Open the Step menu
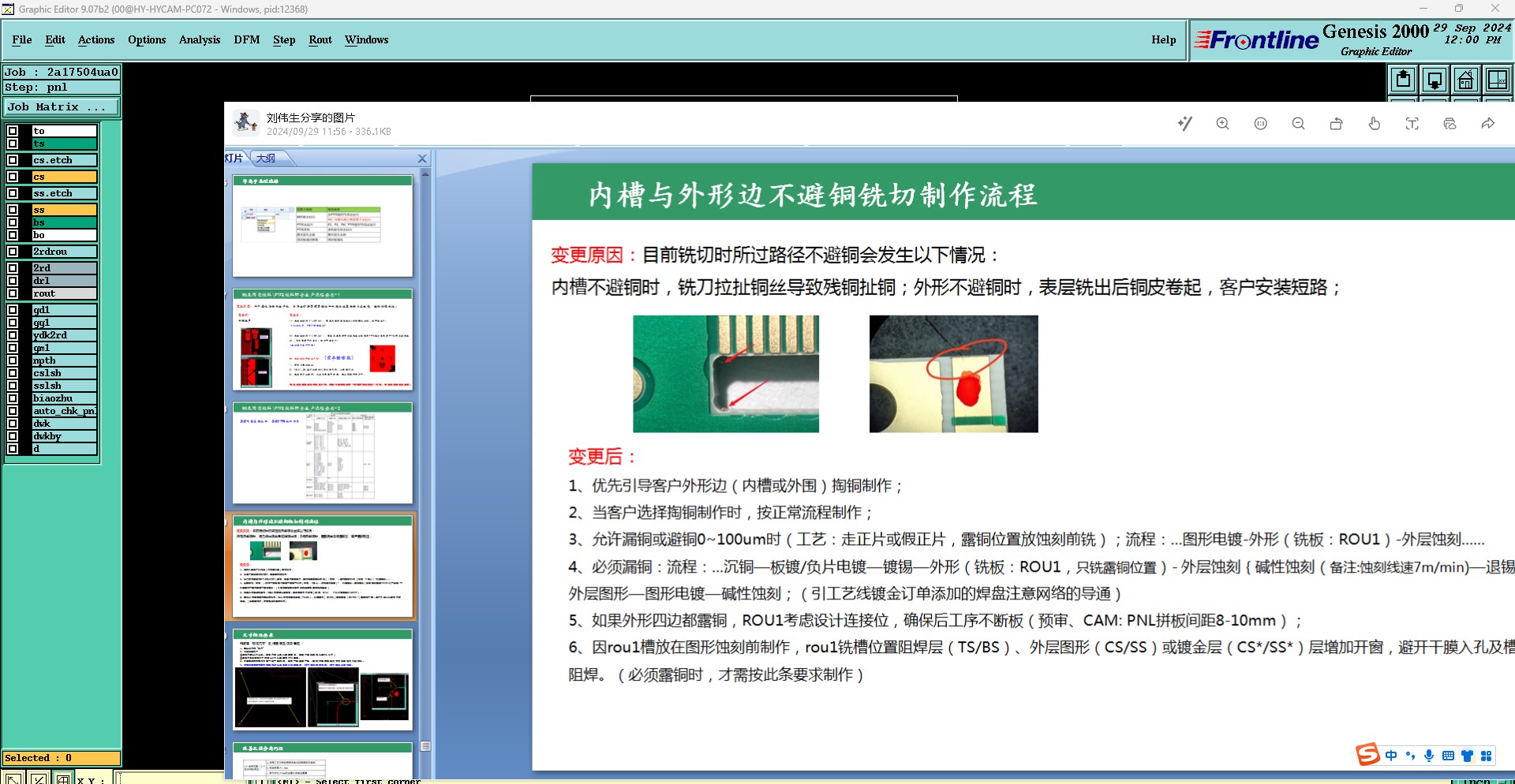 pyautogui.click(x=284, y=39)
